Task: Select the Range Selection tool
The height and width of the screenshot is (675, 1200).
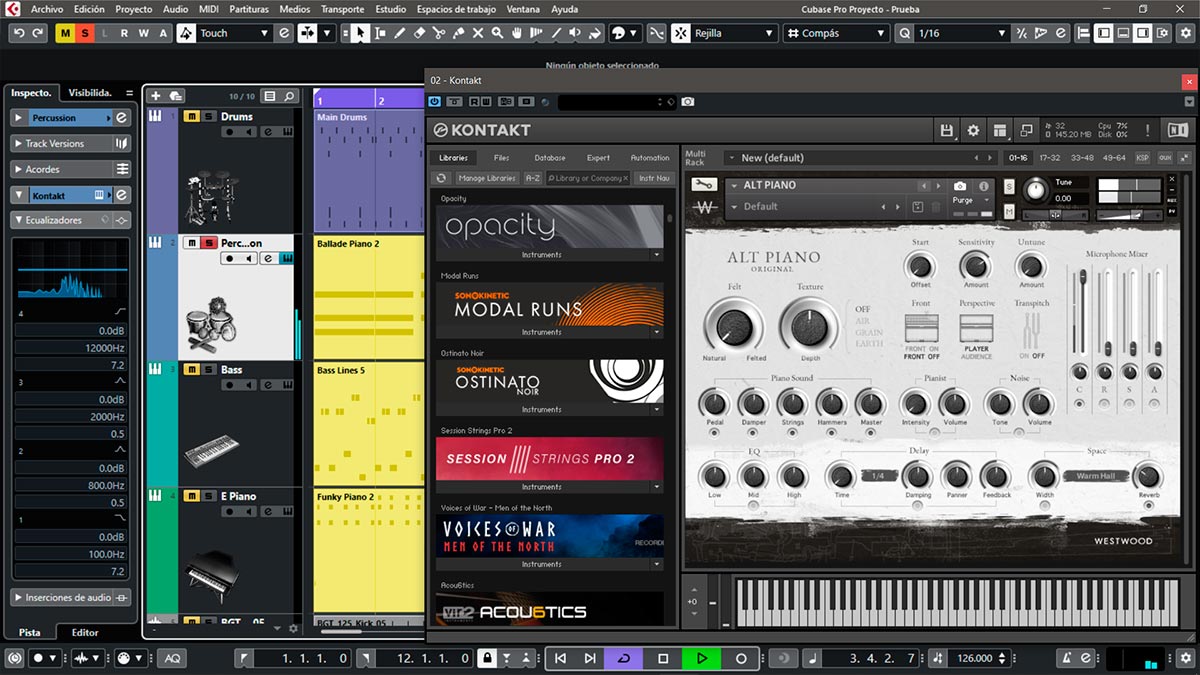Action: pos(379,33)
